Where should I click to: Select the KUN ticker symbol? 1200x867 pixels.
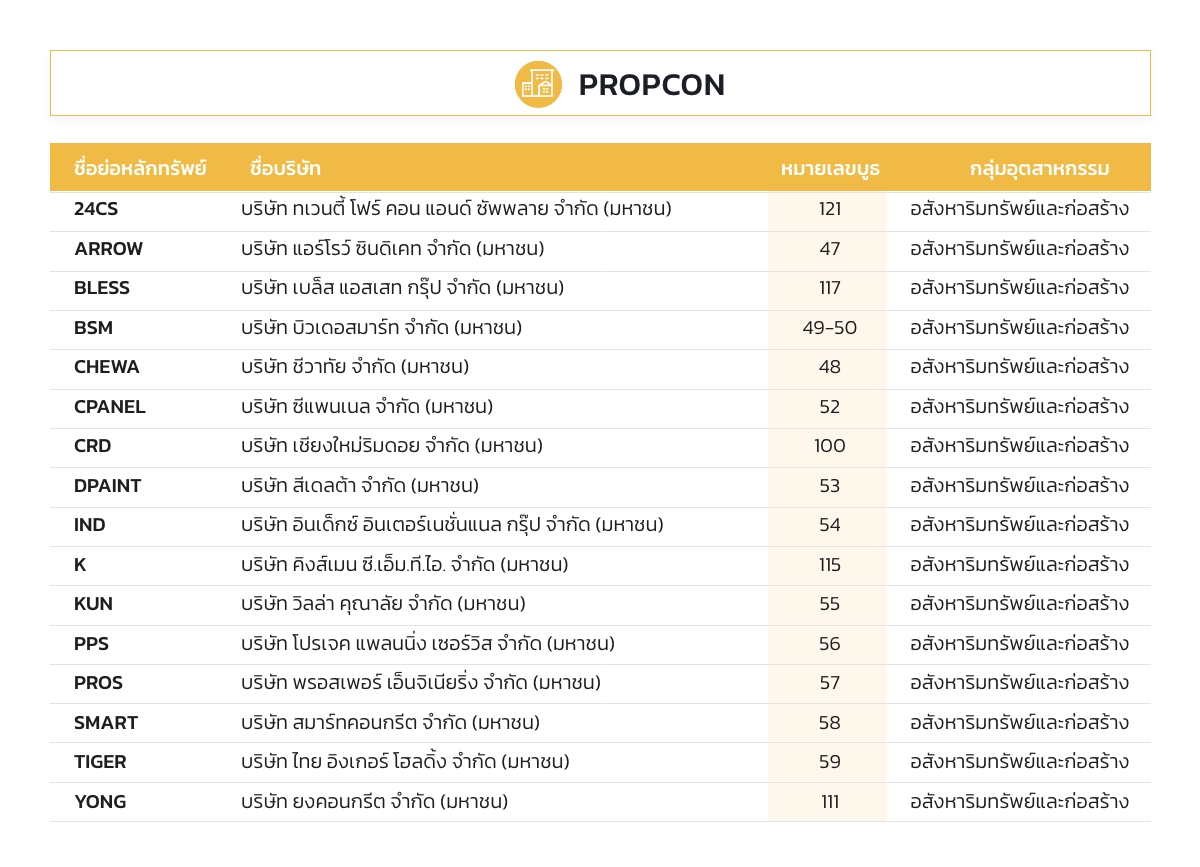[x=93, y=604]
